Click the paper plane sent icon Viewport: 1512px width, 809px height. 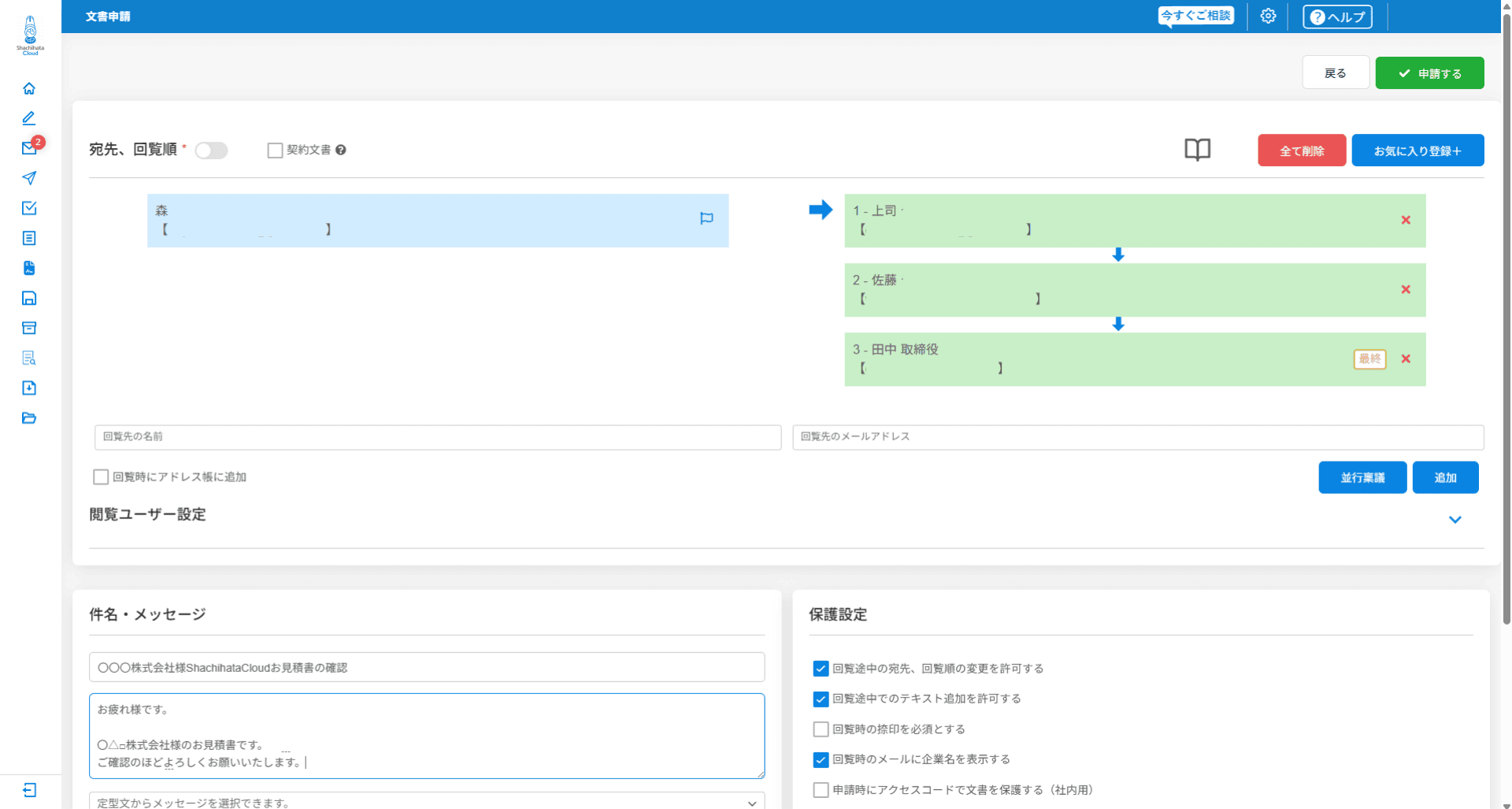(29, 178)
